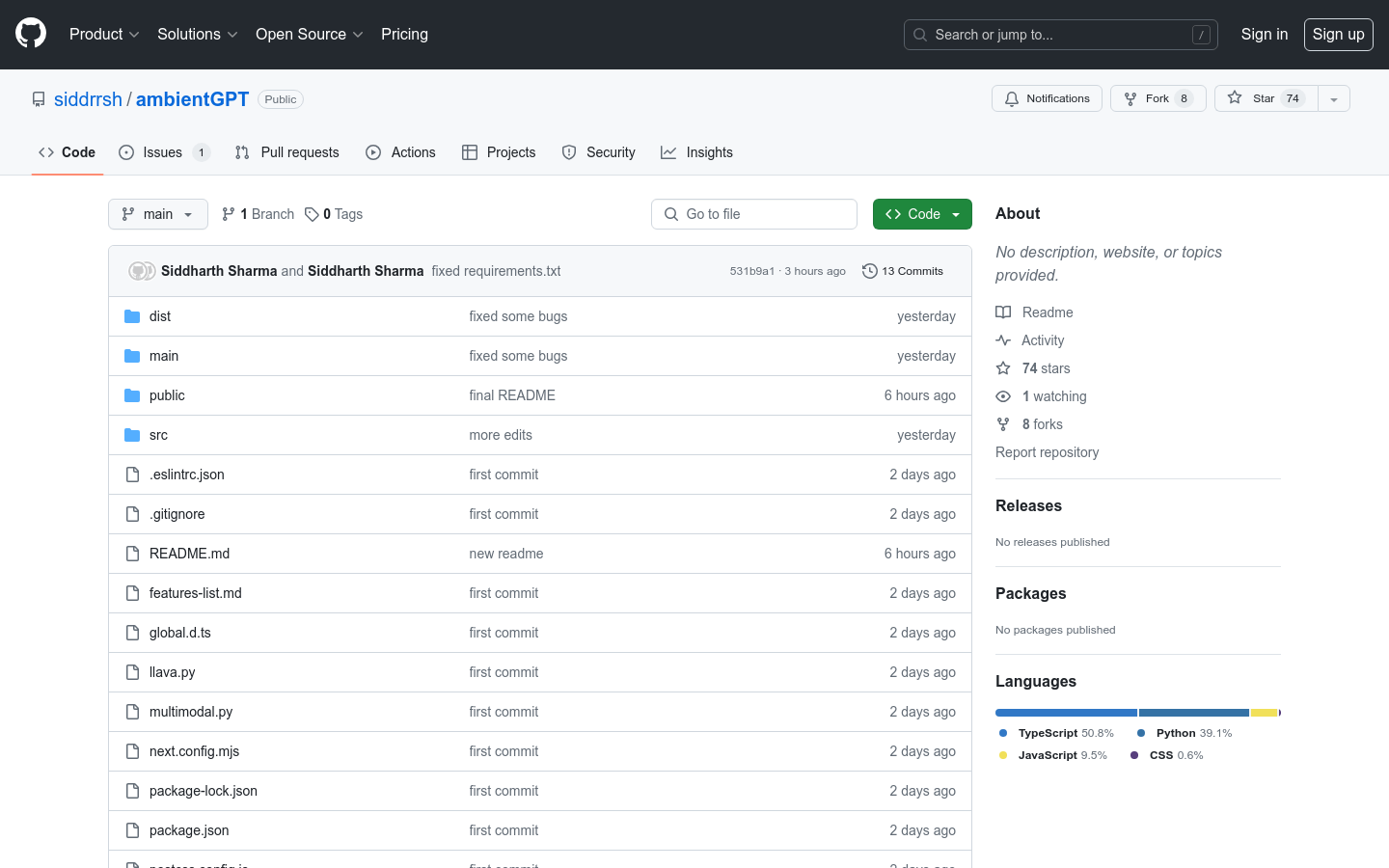This screenshot has width=1389, height=868.
Task: Click the .eslintrc.json file icon
Action: coord(132,475)
